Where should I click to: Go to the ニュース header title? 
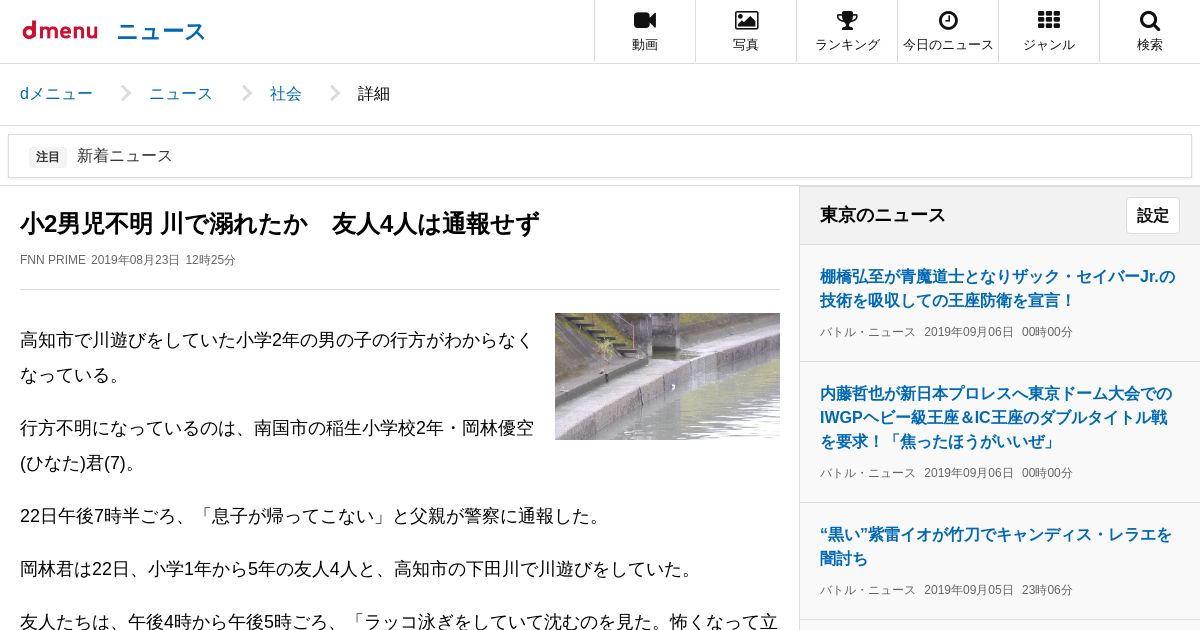(160, 32)
